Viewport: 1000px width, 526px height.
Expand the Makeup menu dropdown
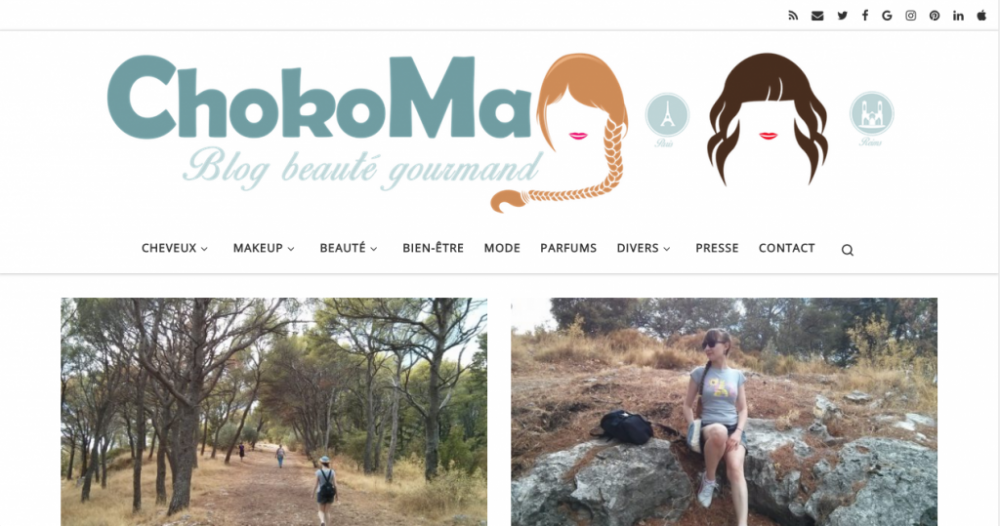click(x=263, y=248)
